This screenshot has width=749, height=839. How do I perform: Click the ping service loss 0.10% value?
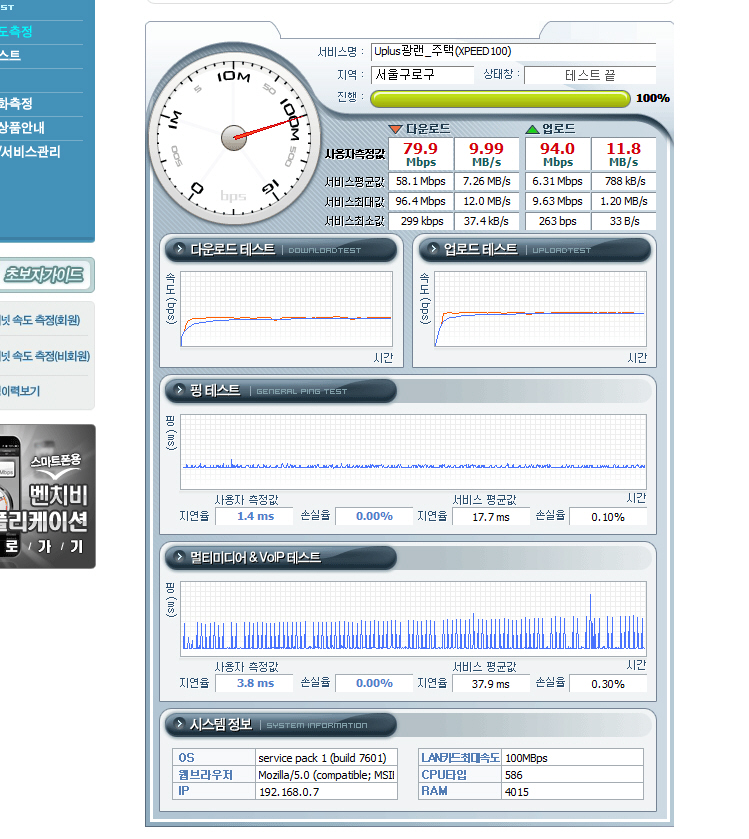coord(608,517)
